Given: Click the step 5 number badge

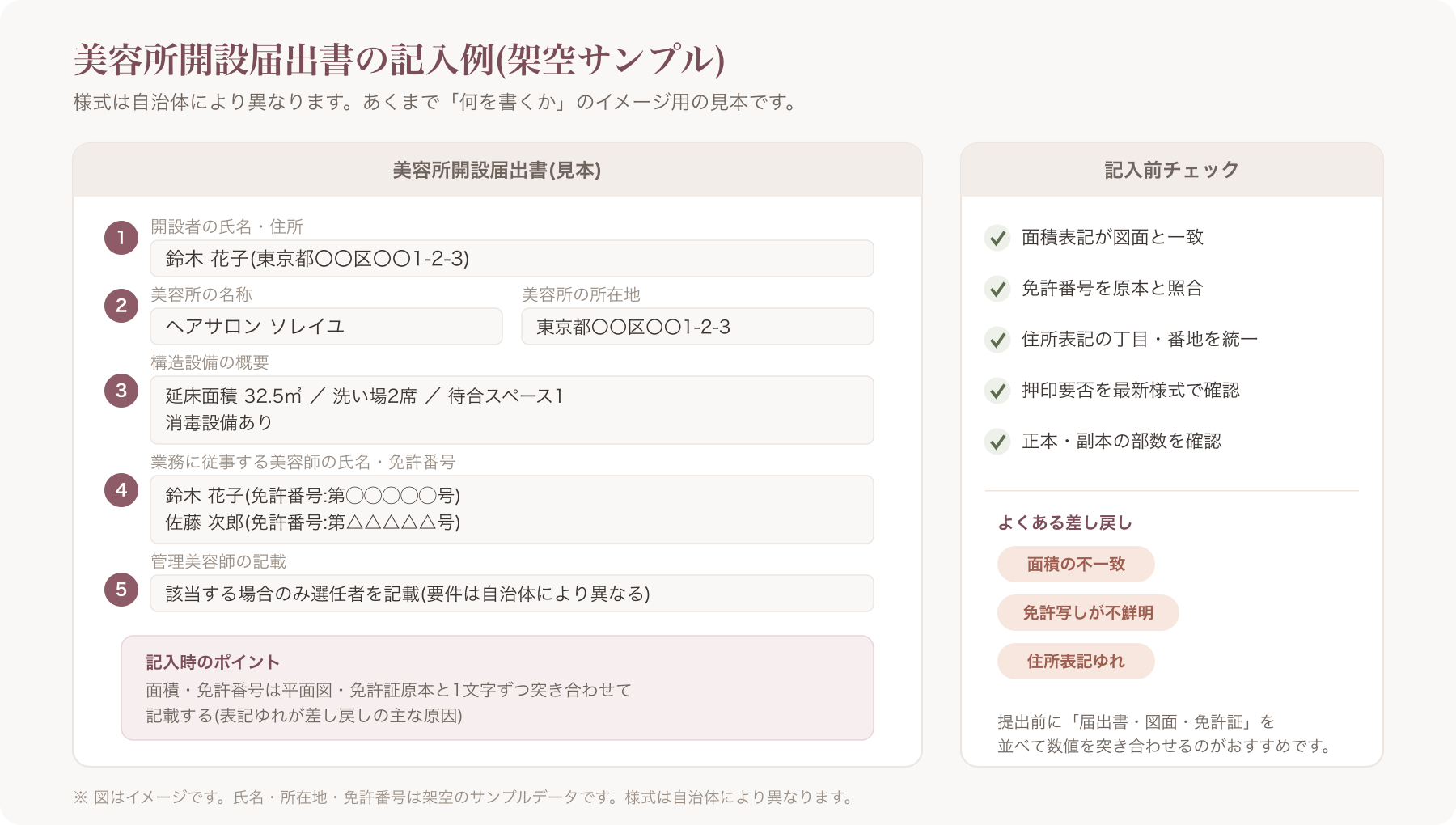Looking at the screenshot, I should click(121, 590).
